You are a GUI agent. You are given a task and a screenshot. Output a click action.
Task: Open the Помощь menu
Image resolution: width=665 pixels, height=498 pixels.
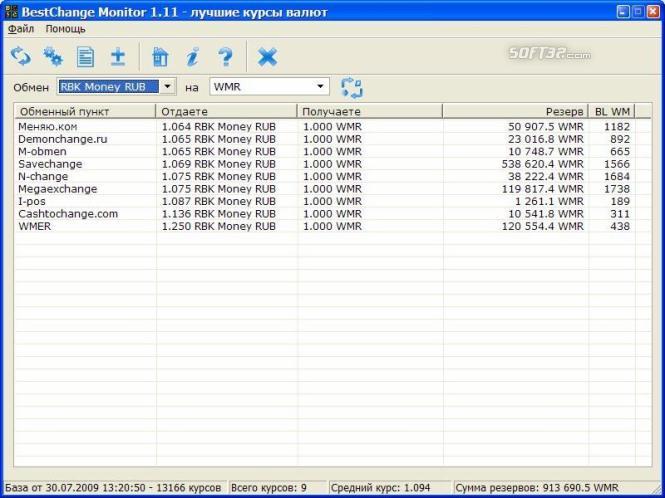pos(65,29)
